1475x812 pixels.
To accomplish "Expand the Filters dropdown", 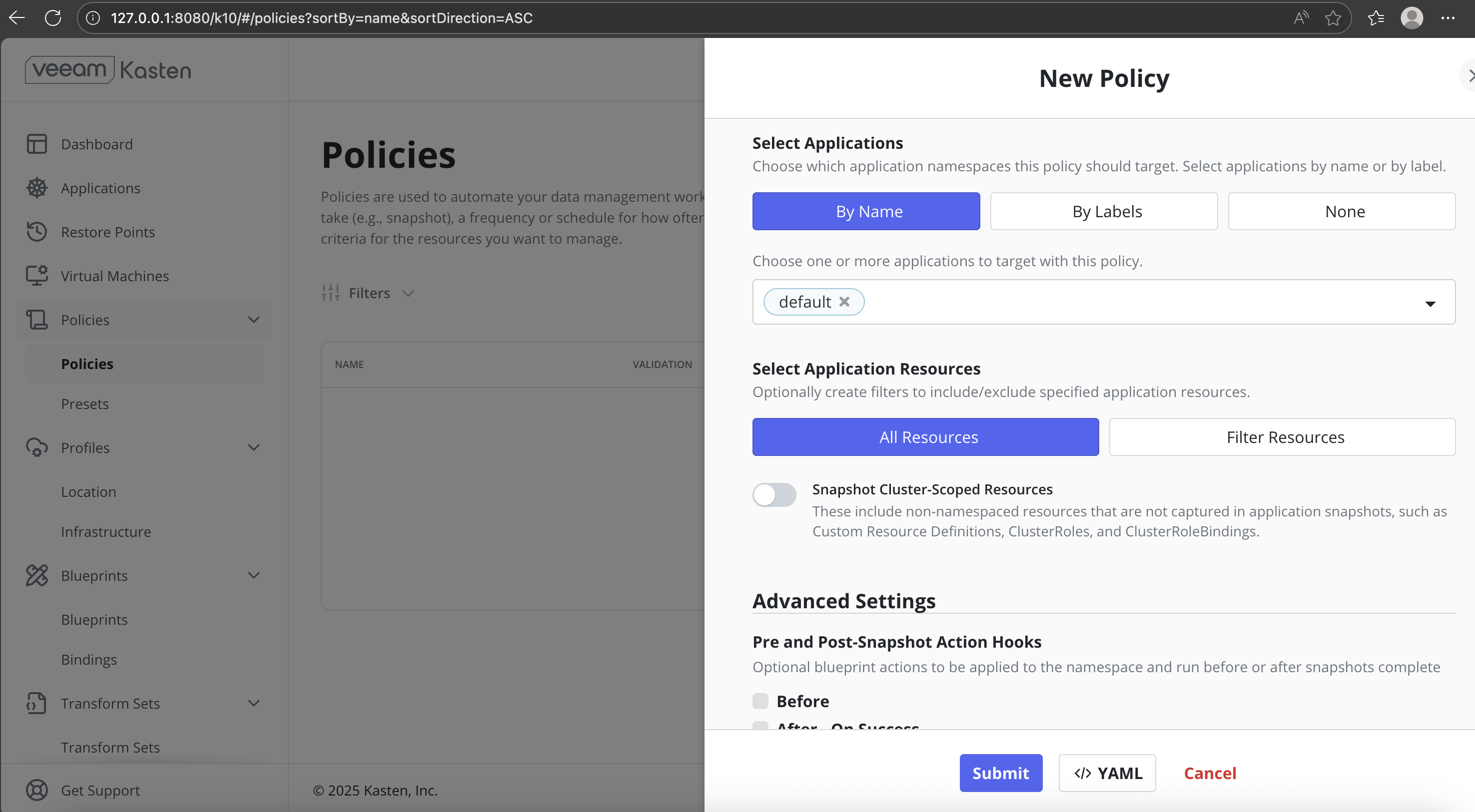I will coord(368,293).
